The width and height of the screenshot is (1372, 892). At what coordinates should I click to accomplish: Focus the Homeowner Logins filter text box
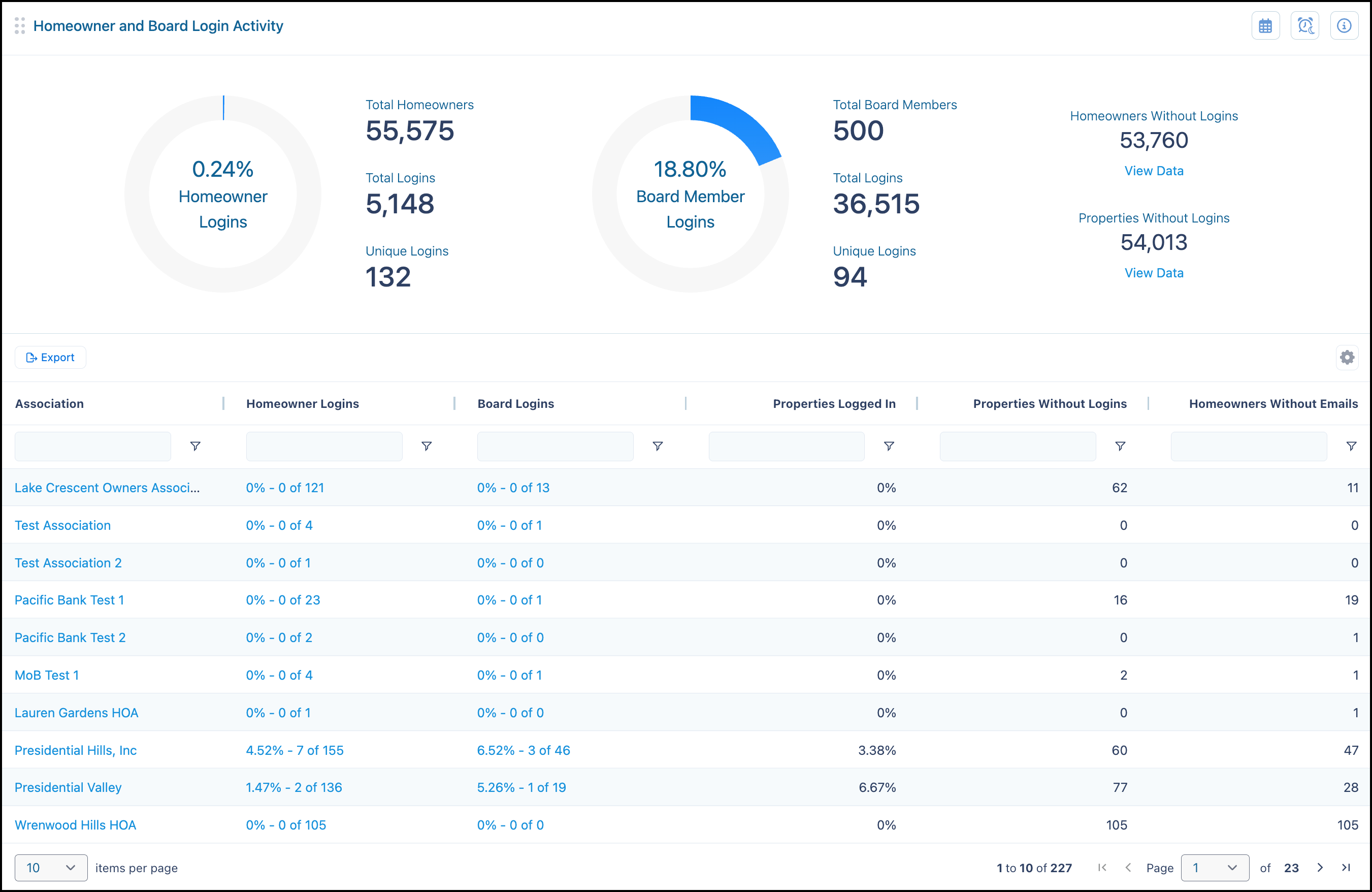coord(324,447)
